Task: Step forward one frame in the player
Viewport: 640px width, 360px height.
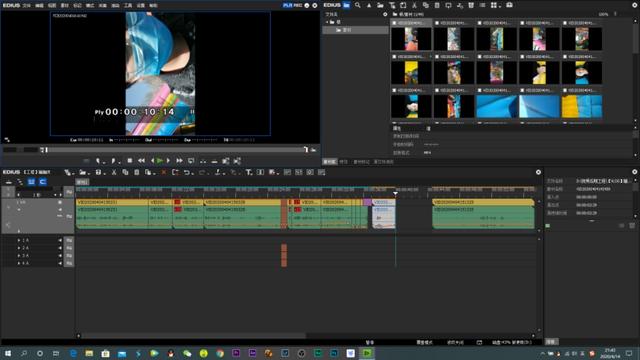Action: click(168, 161)
